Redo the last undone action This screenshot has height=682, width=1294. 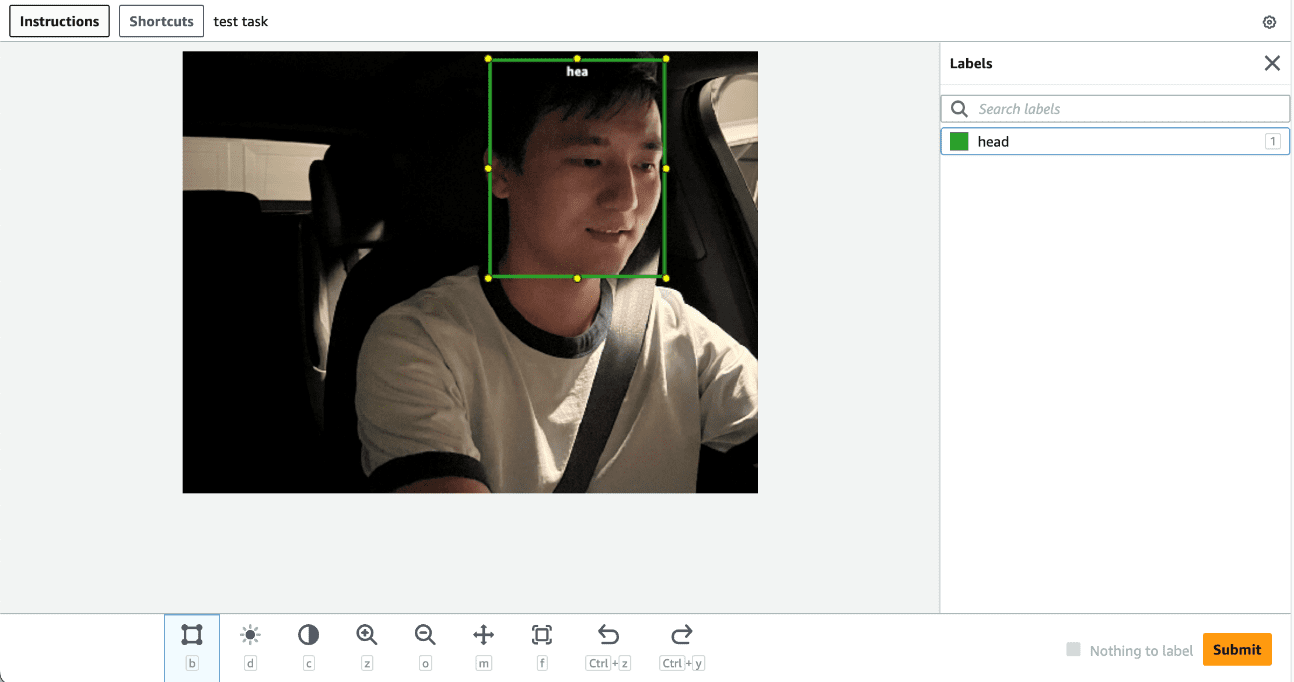point(682,635)
